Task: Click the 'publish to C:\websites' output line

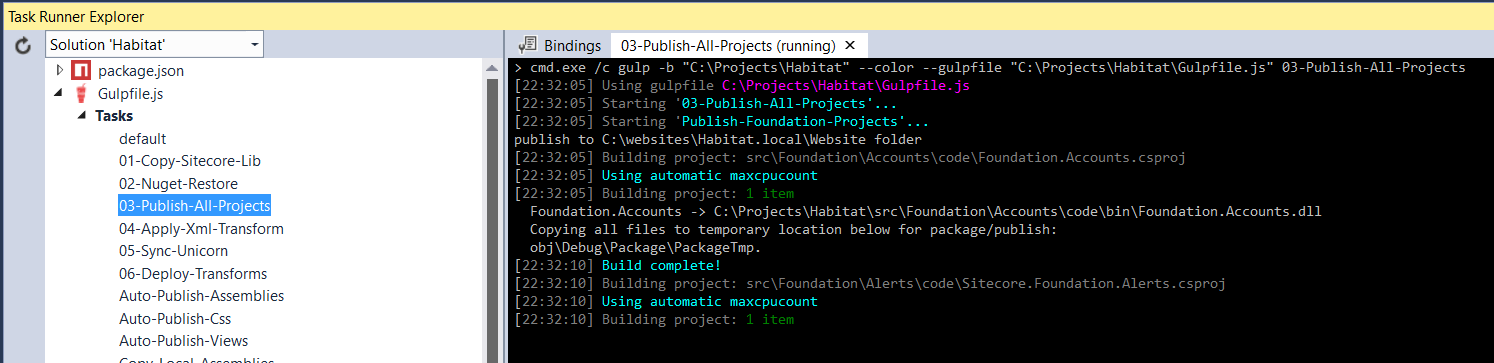Action: pyautogui.click(x=717, y=139)
